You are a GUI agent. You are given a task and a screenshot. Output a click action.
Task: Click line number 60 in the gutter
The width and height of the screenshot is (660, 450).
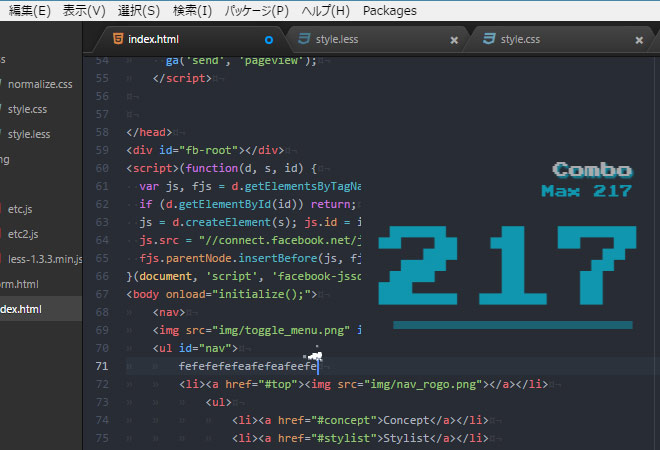[x=102, y=168]
